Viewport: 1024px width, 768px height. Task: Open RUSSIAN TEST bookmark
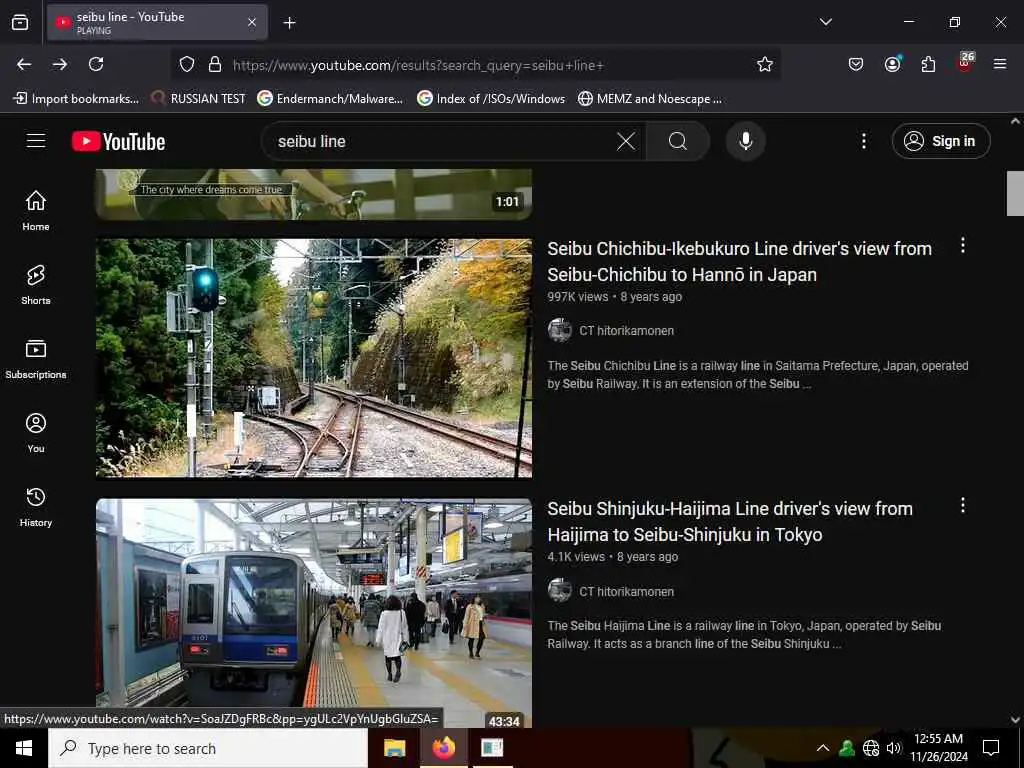199,99
